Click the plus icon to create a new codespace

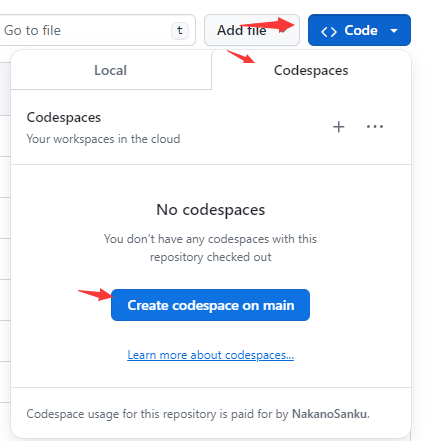(x=338, y=127)
